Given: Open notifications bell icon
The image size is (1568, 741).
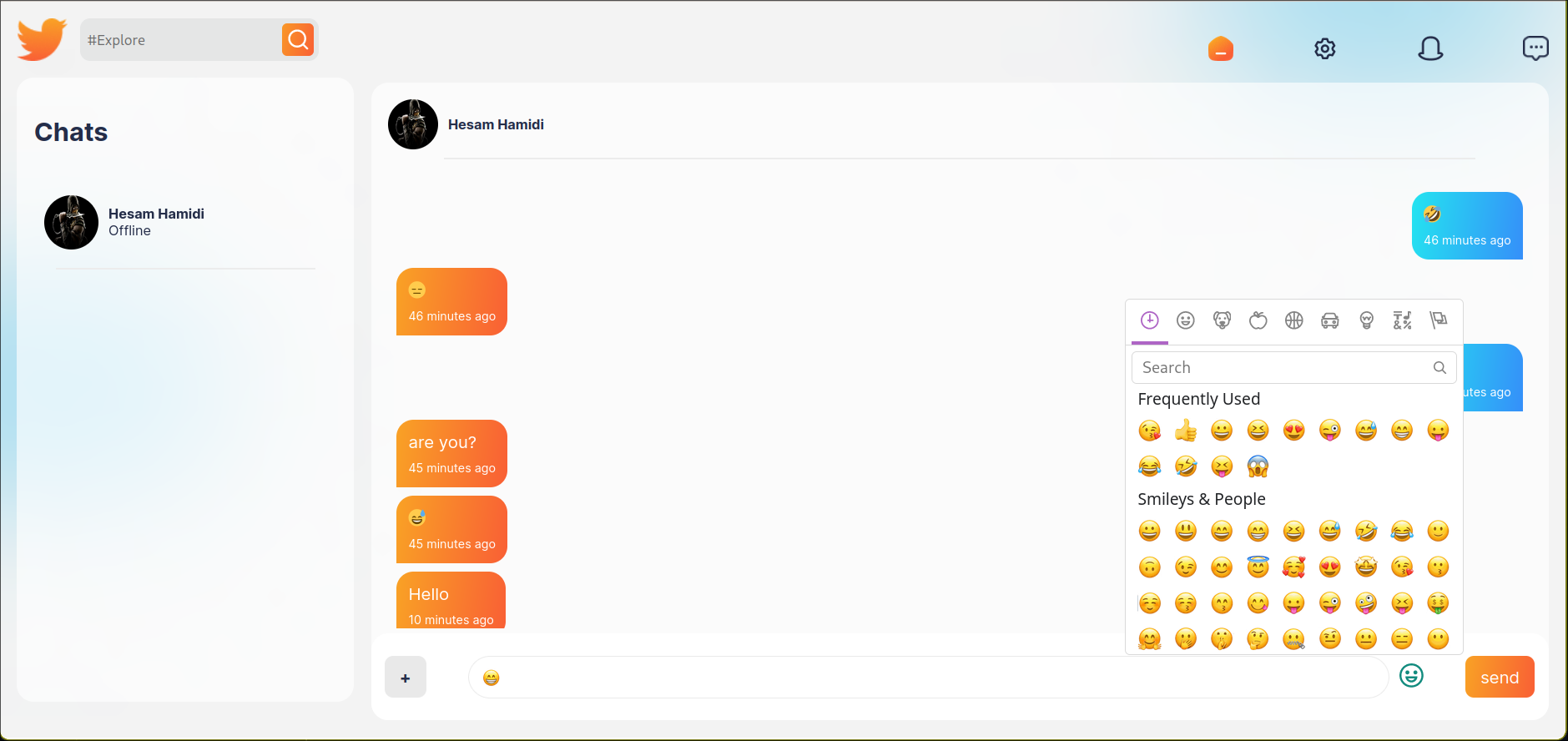Looking at the screenshot, I should 1430,48.
